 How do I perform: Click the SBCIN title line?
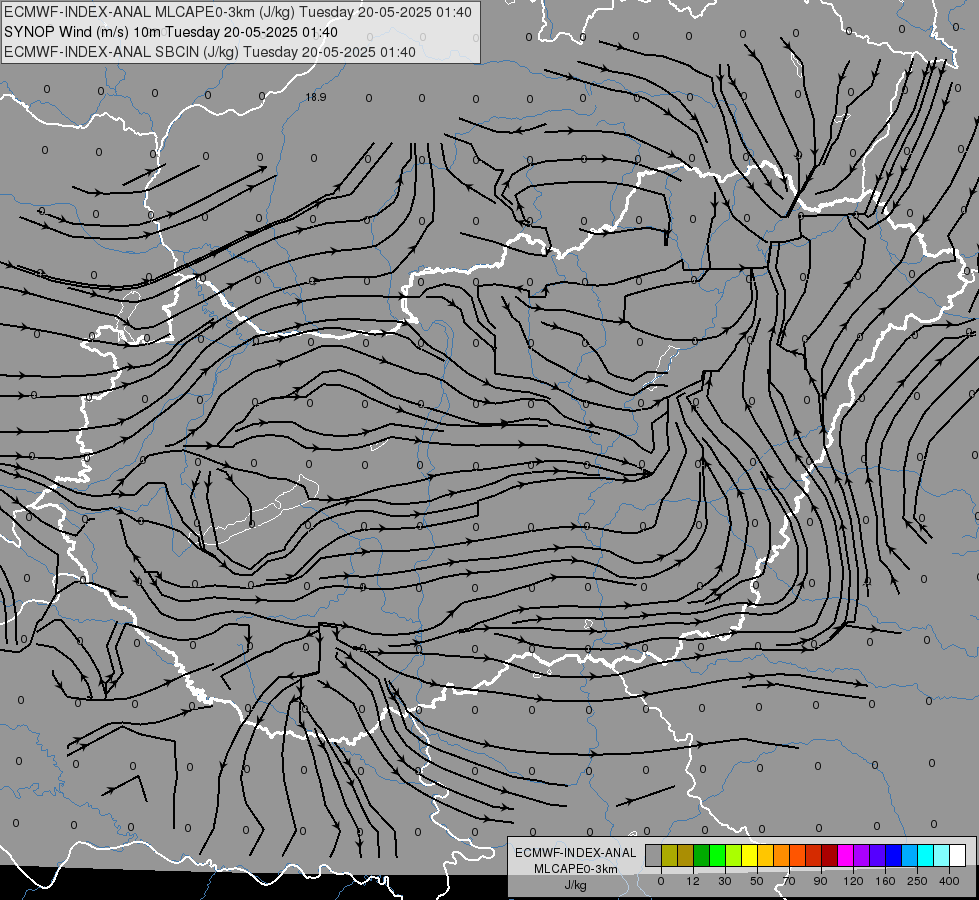coord(210,52)
